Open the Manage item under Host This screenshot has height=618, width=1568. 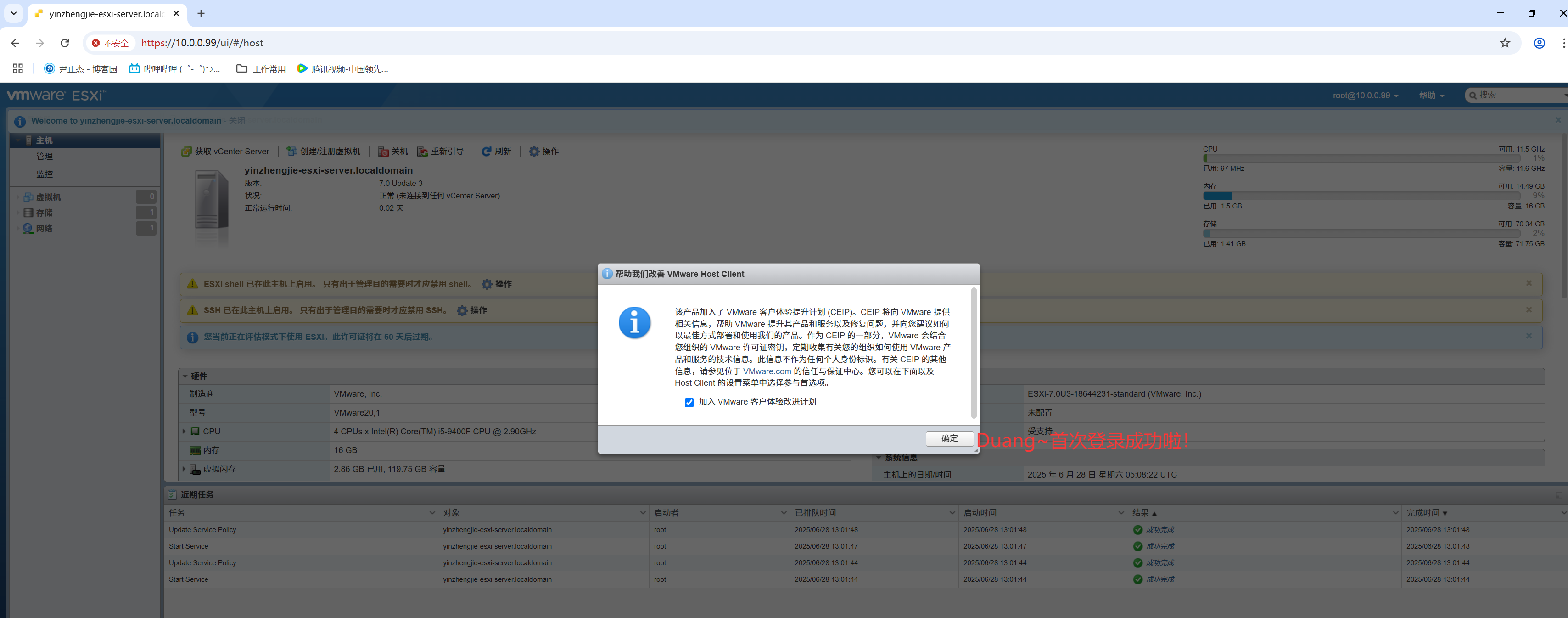pos(45,157)
